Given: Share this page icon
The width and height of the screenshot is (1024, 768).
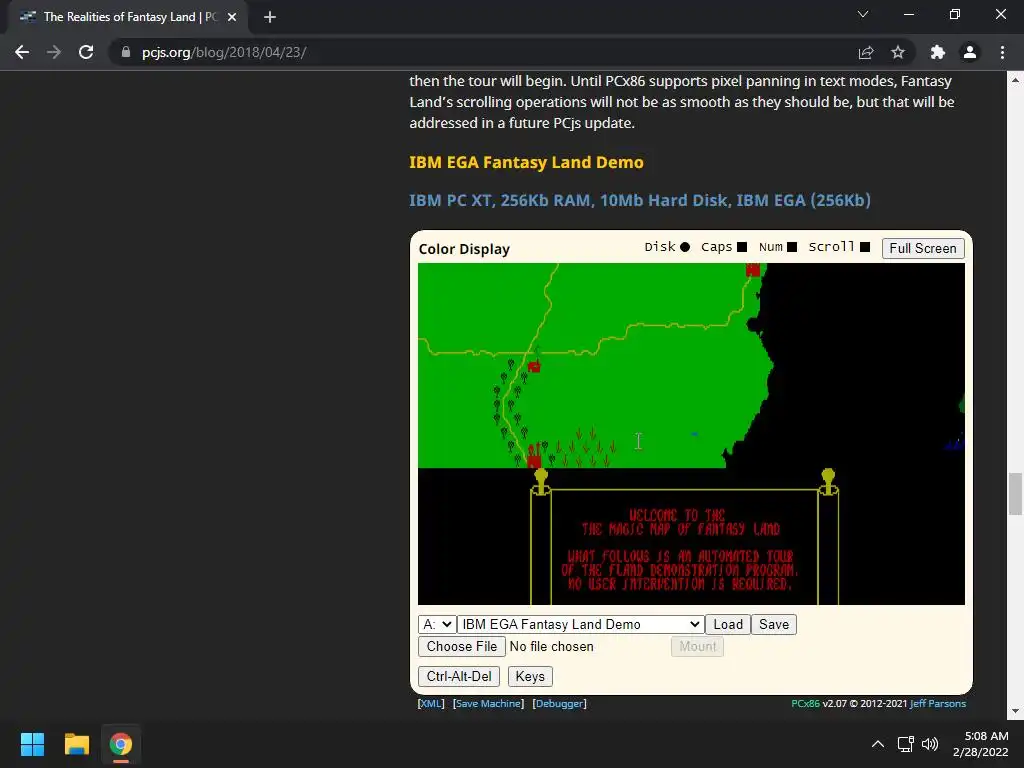Looking at the screenshot, I should coord(865,52).
